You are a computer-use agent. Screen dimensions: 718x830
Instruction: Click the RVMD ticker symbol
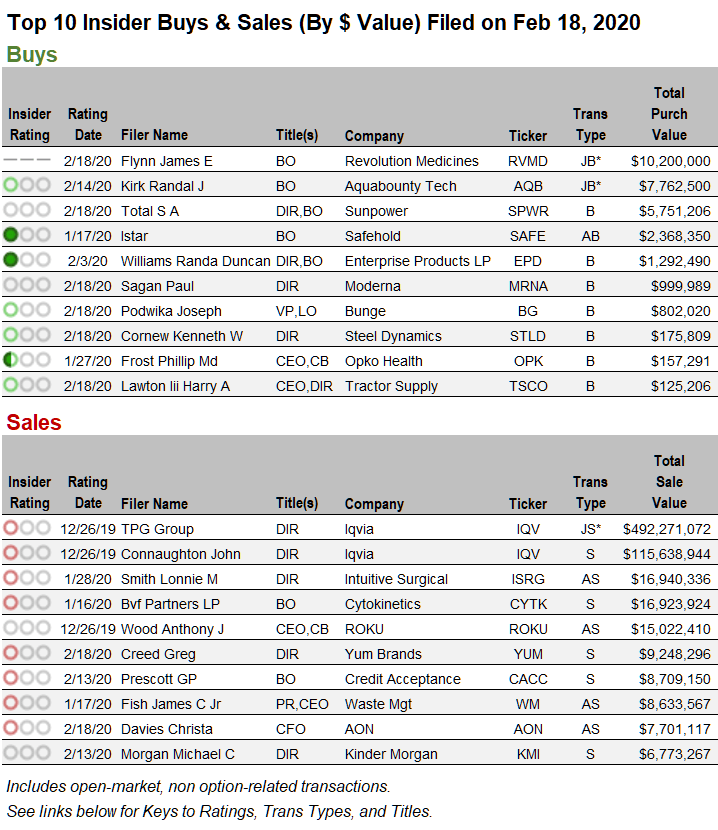(x=527, y=161)
